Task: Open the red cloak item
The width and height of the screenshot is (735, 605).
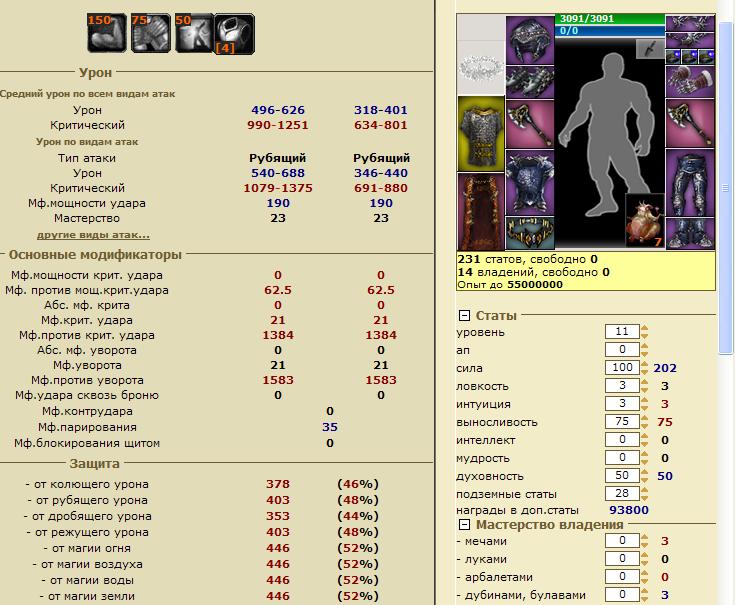Action: [x=480, y=211]
